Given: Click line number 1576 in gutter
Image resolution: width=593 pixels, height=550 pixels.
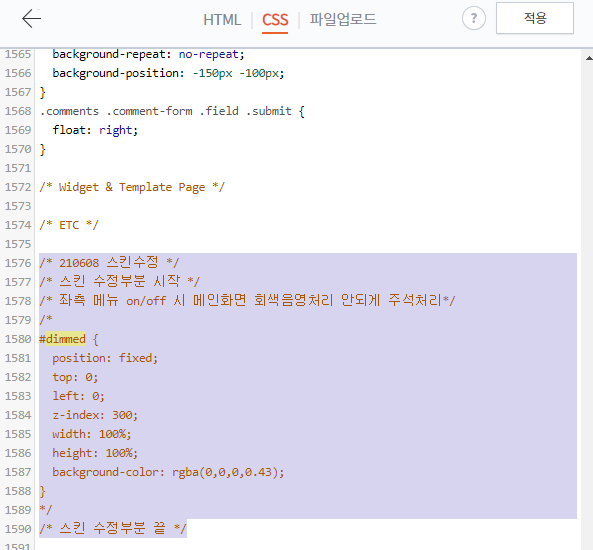Looking at the screenshot, I should pos(18,263).
